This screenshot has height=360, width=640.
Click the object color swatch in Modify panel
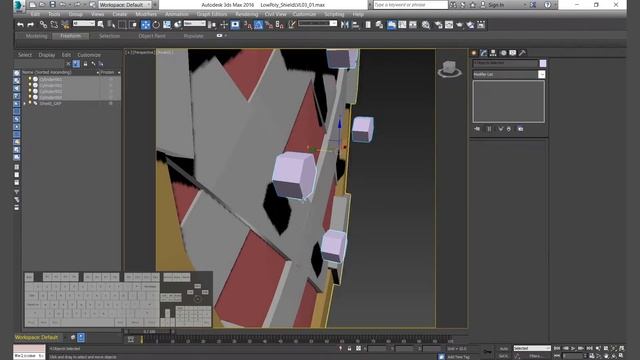click(543, 63)
